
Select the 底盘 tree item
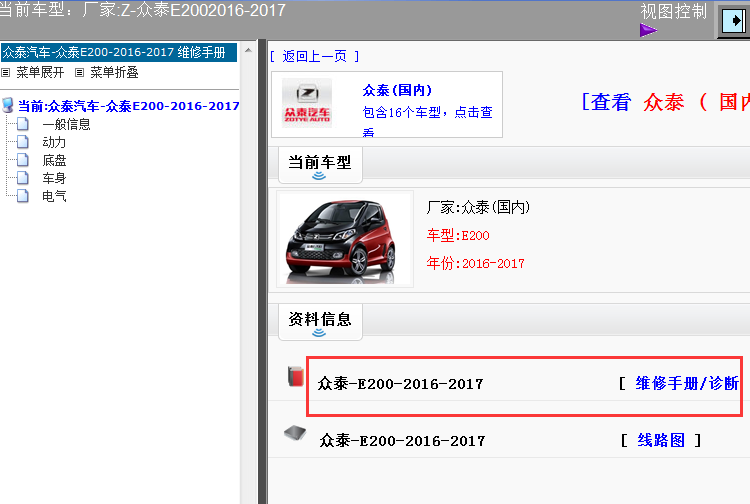(x=54, y=160)
